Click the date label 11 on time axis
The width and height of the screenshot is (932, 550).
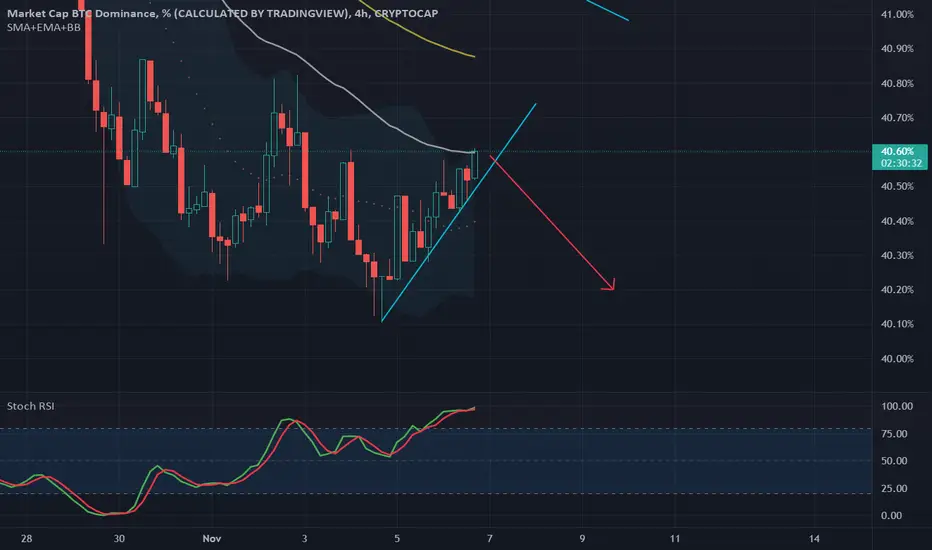[675, 539]
